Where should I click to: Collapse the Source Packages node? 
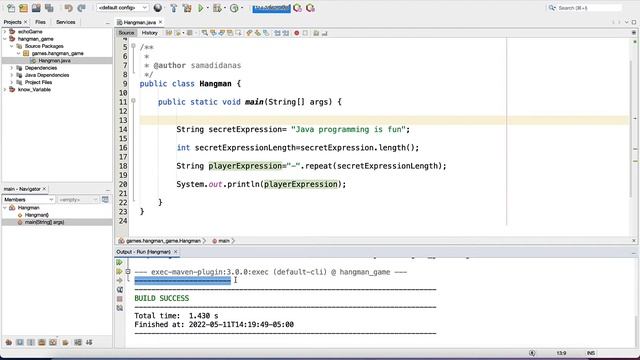[x=12, y=46]
